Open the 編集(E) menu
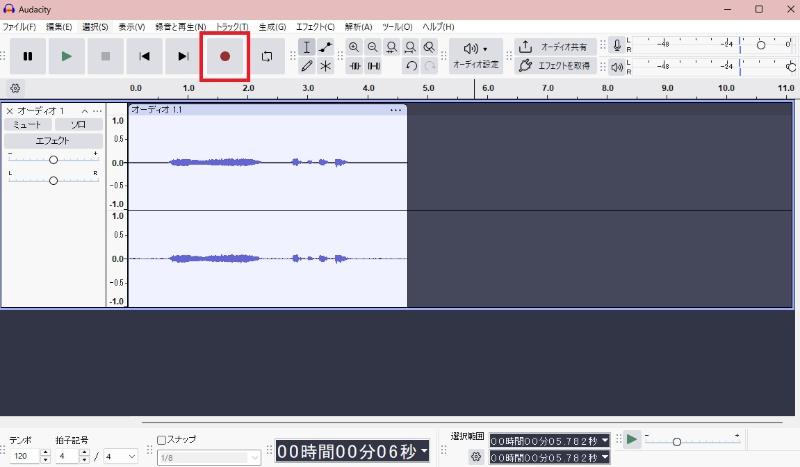This screenshot has height=467, width=800. [59, 27]
